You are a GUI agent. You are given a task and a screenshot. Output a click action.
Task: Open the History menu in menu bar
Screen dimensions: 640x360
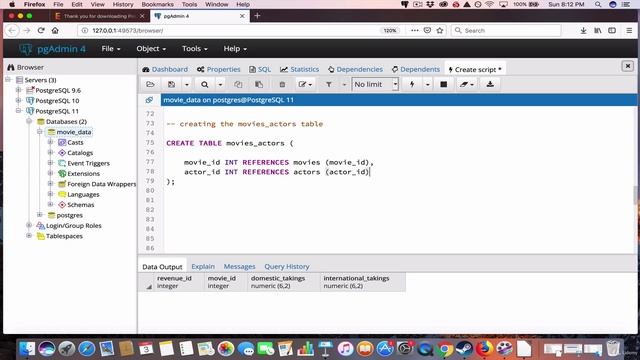coord(123,4)
